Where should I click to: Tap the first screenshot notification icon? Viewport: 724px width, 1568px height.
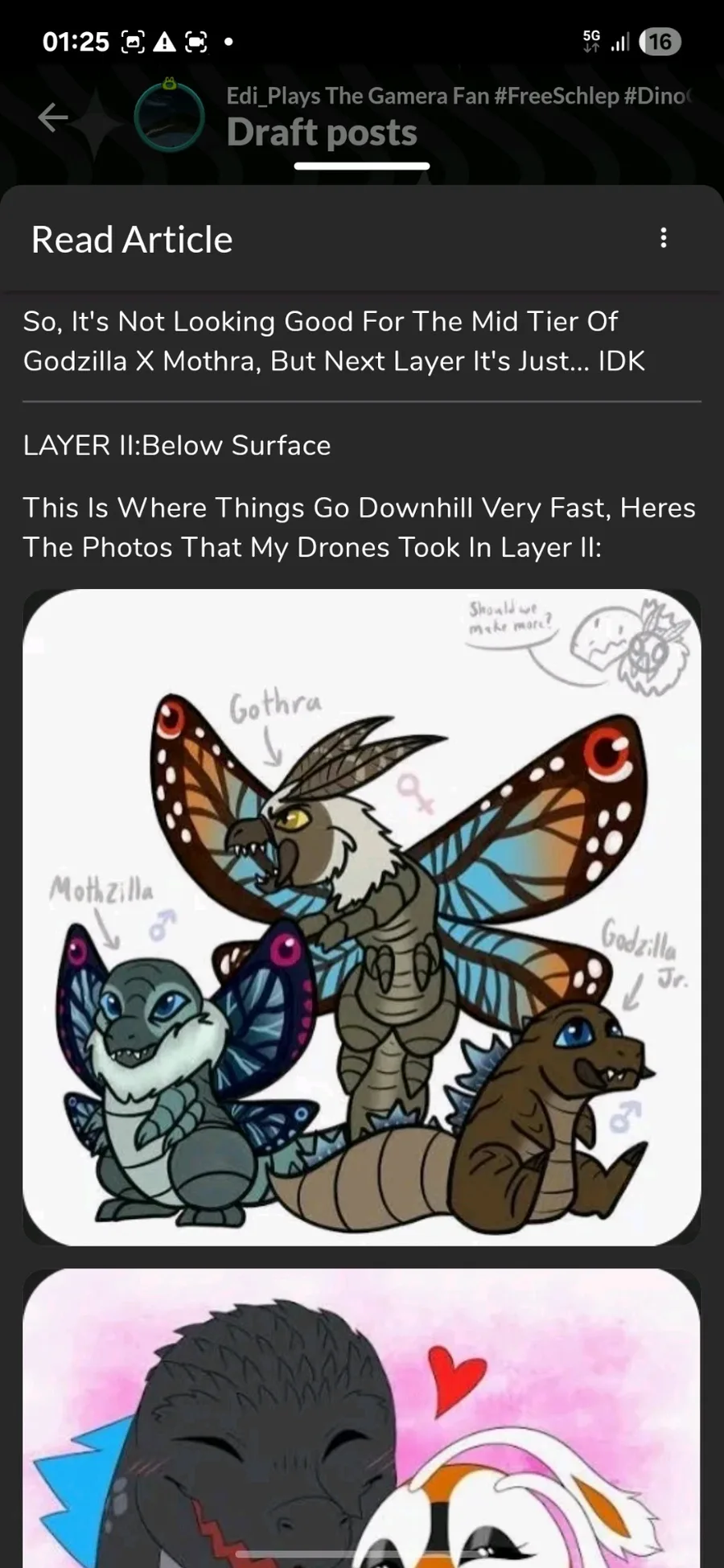tap(133, 42)
